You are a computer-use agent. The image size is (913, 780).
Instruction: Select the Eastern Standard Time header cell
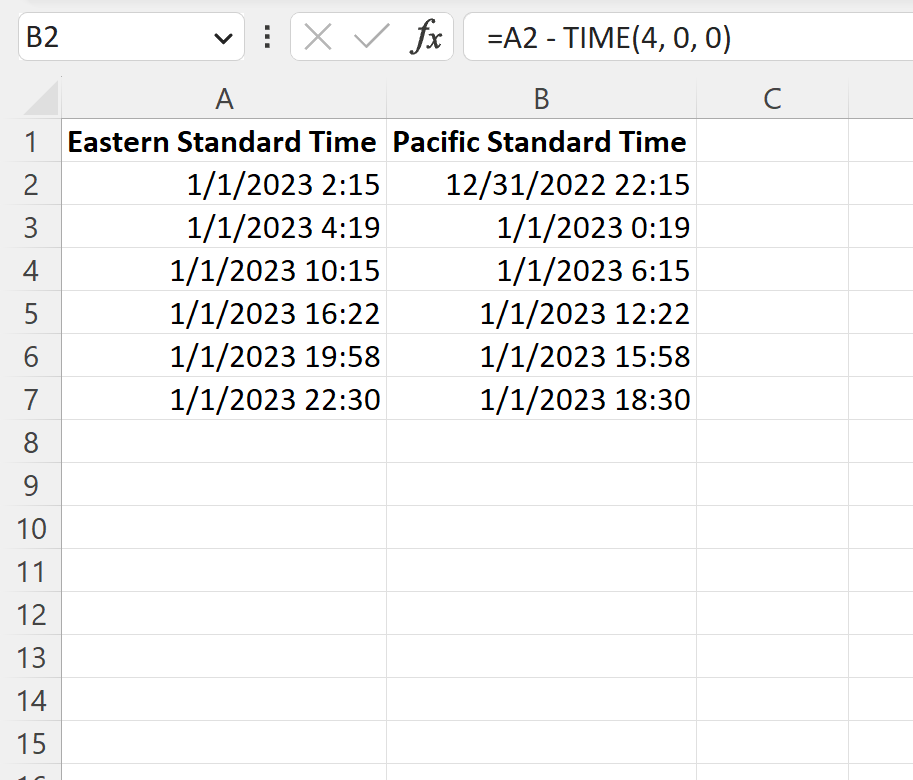pos(224,141)
